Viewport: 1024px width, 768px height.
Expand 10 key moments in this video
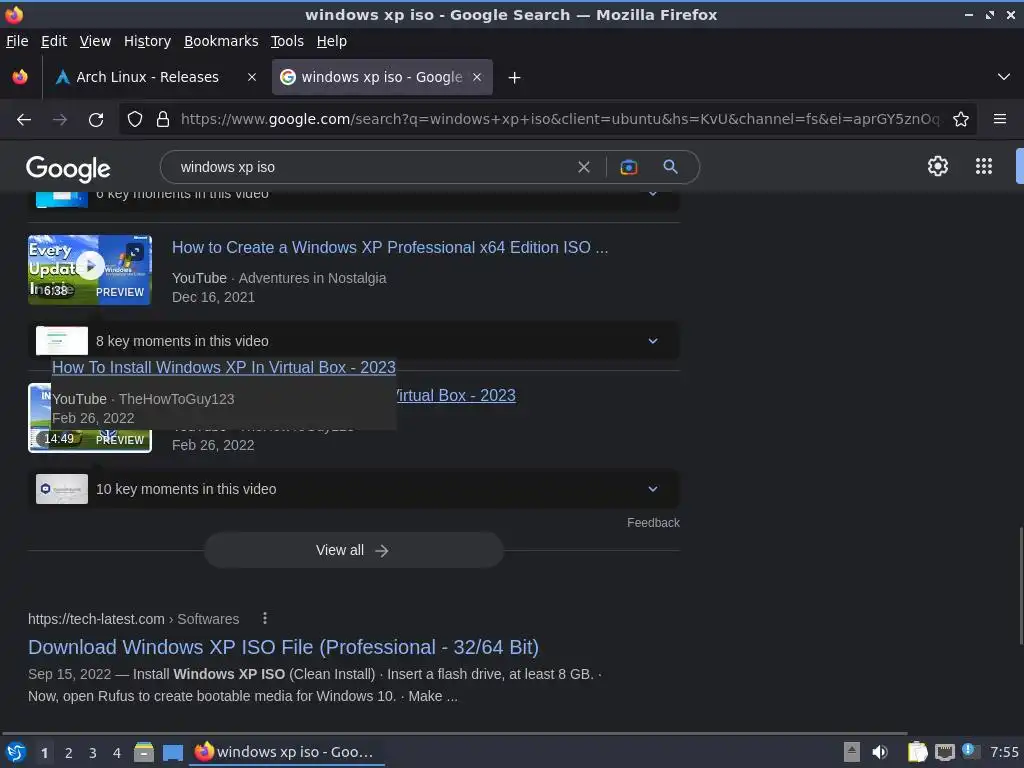point(353,489)
